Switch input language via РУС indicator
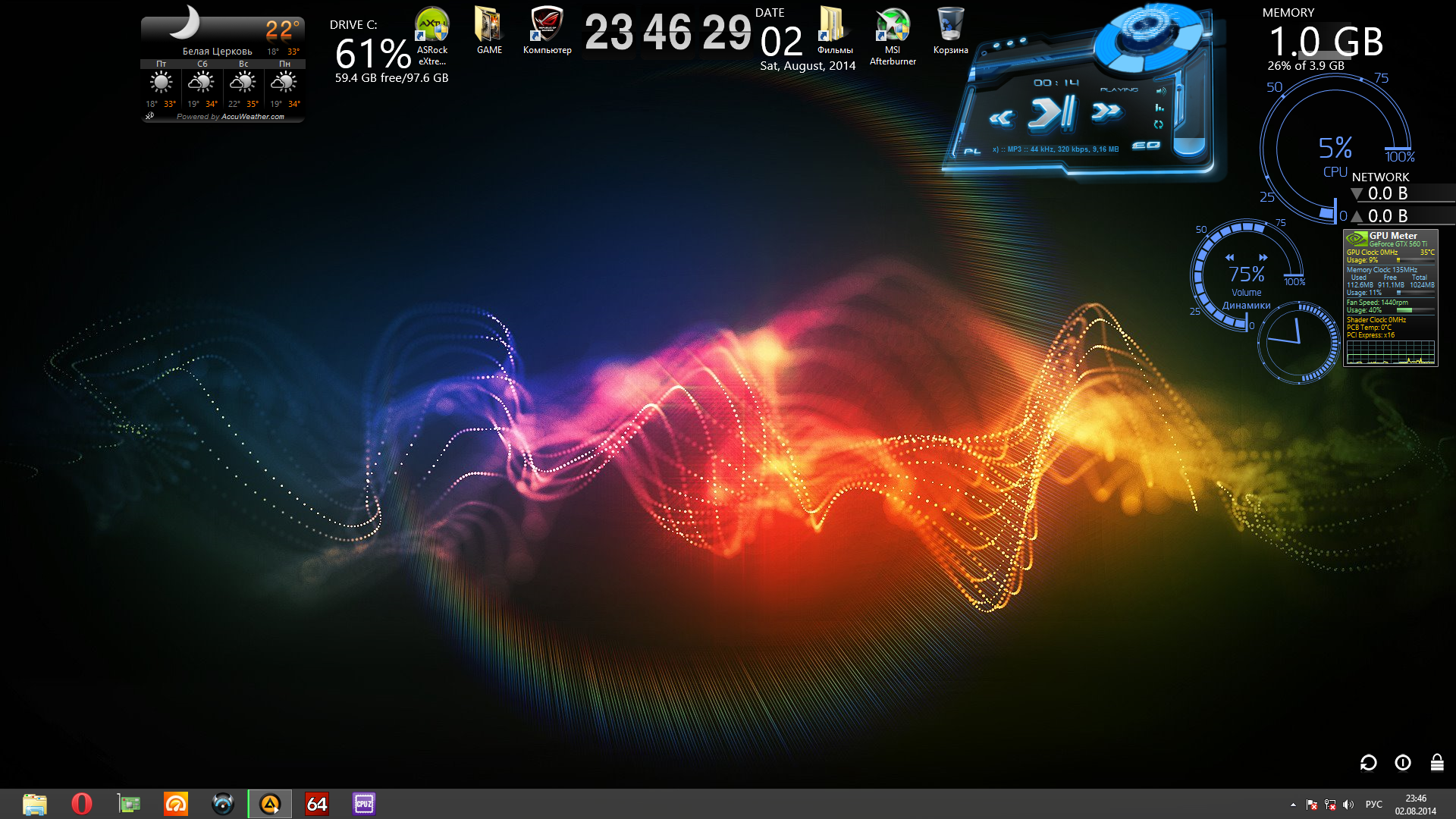Screen dimensions: 1456x819 click(1374, 805)
